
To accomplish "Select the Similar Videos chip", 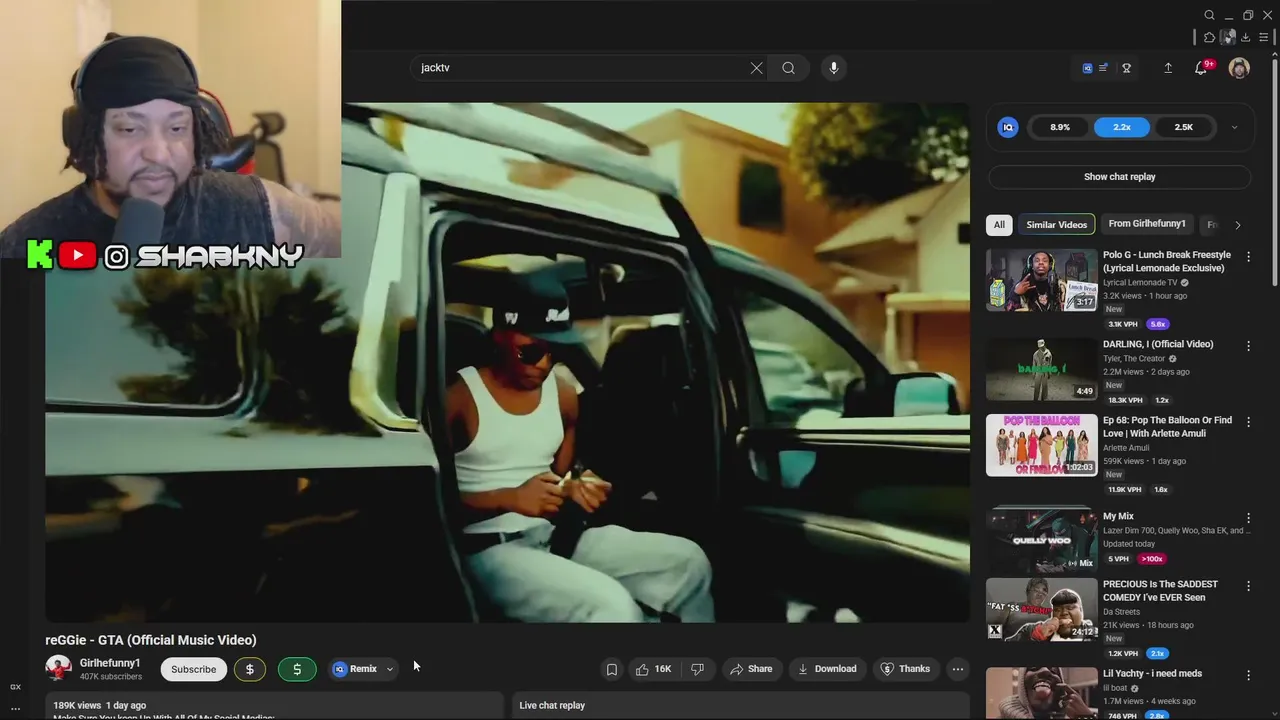I will point(1056,225).
